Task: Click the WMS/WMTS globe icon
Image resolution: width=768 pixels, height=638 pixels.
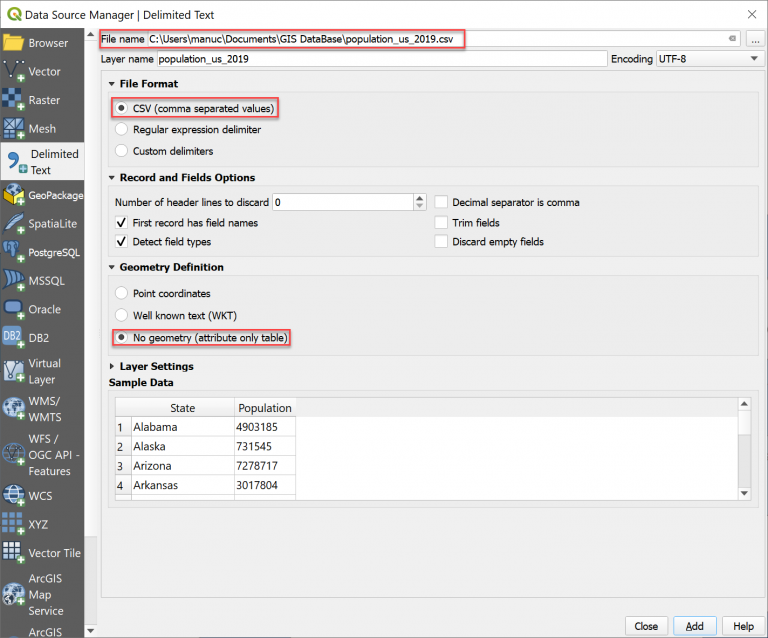Action: [x=13, y=407]
